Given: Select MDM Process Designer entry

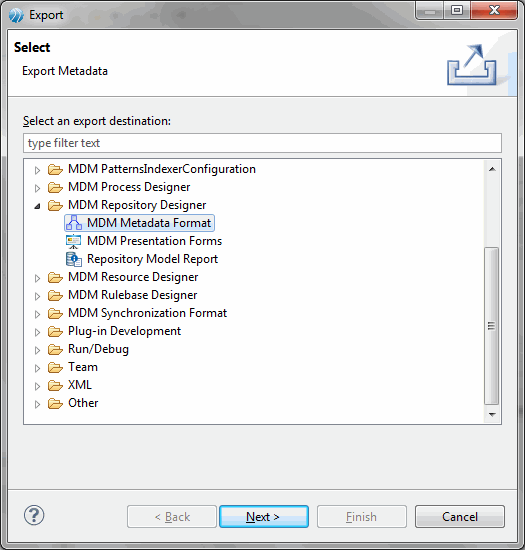Looking at the screenshot, I should click(129, 187).
